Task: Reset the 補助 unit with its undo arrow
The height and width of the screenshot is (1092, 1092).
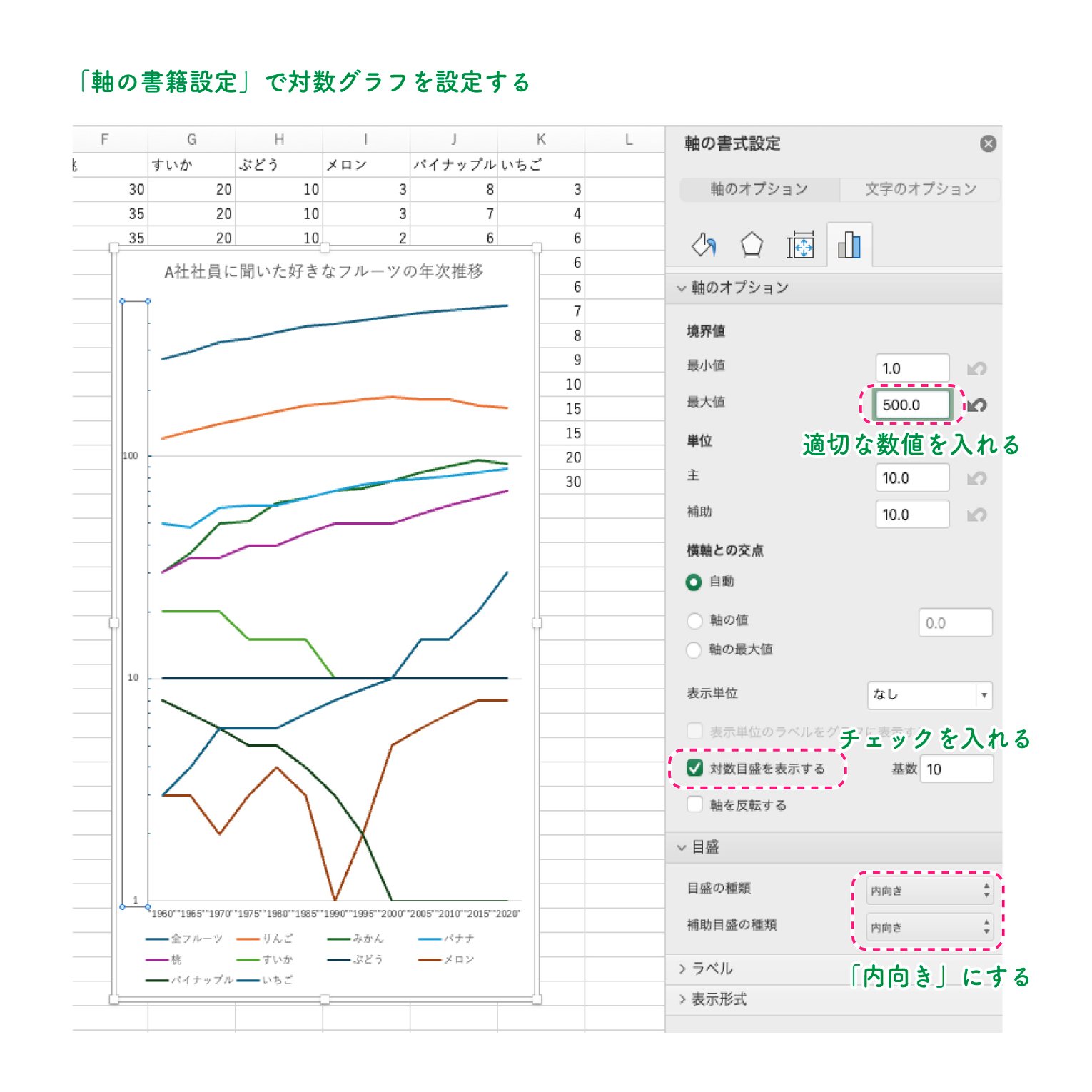Action: (x=976, y=515)
